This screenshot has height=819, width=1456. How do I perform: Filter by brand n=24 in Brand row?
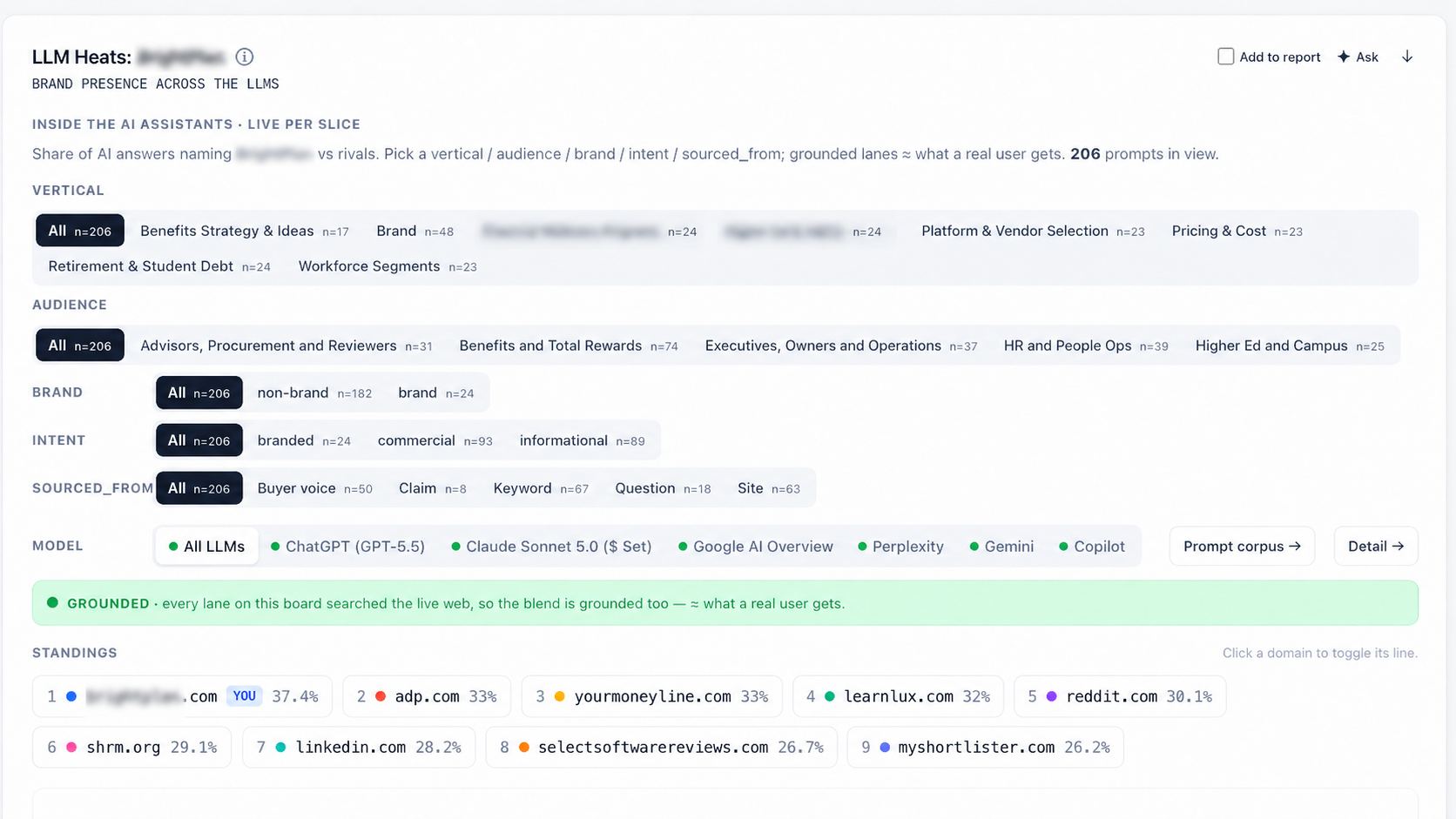pos(435,393)
